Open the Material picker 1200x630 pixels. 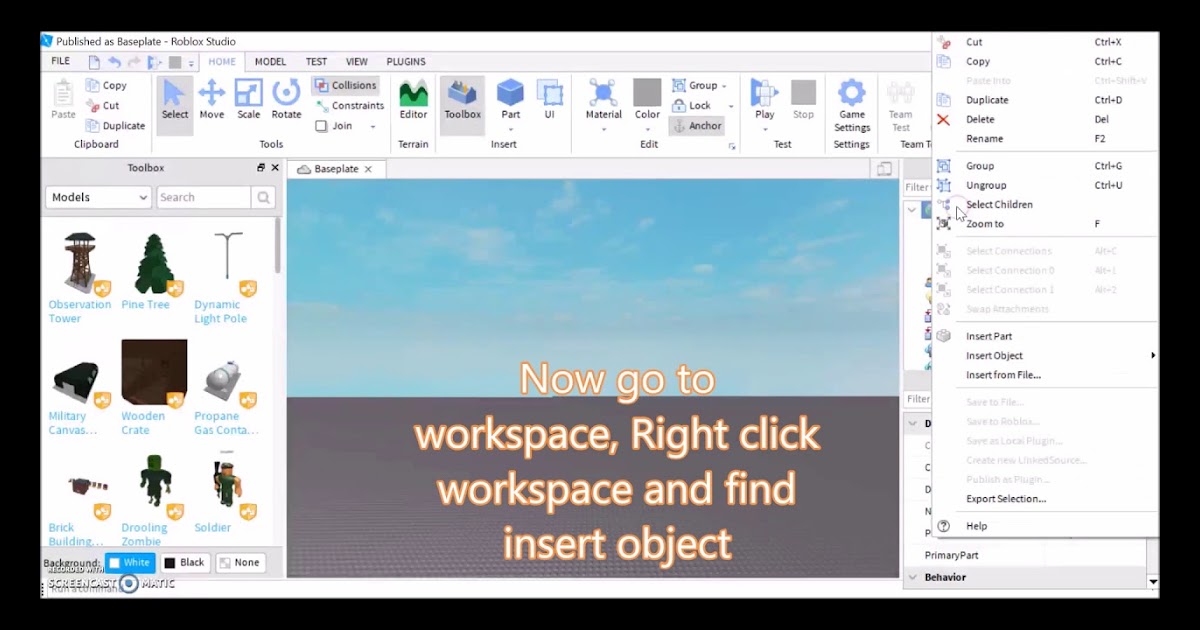click(x=603, y=100)
